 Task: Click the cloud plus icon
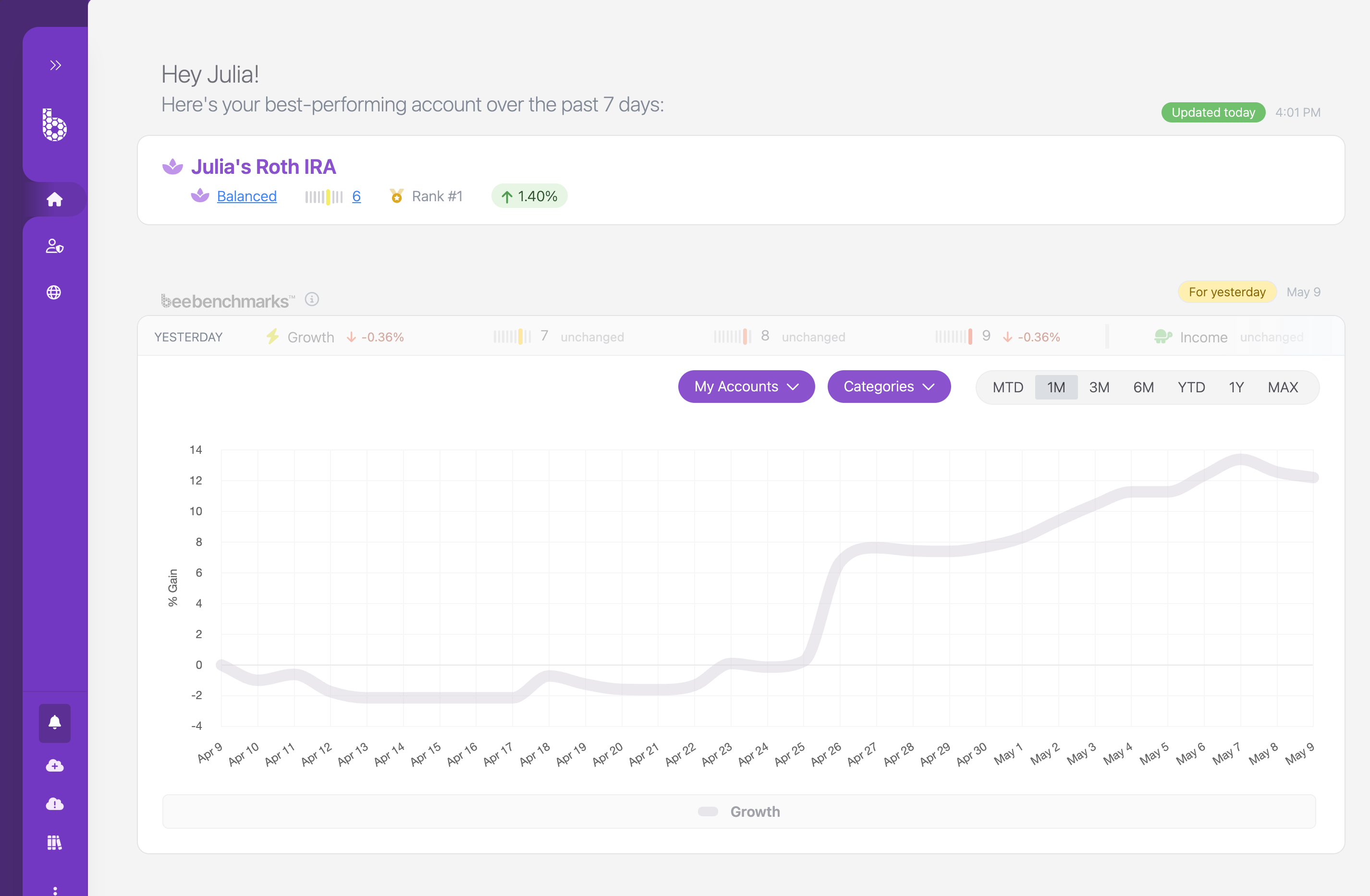point(55,765)
